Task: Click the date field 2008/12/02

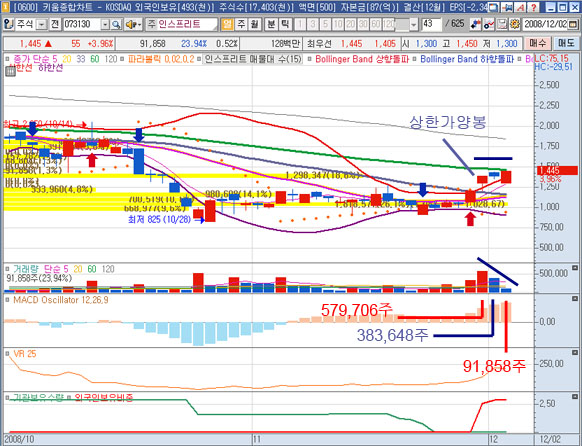Action: [x=545, y=24]
